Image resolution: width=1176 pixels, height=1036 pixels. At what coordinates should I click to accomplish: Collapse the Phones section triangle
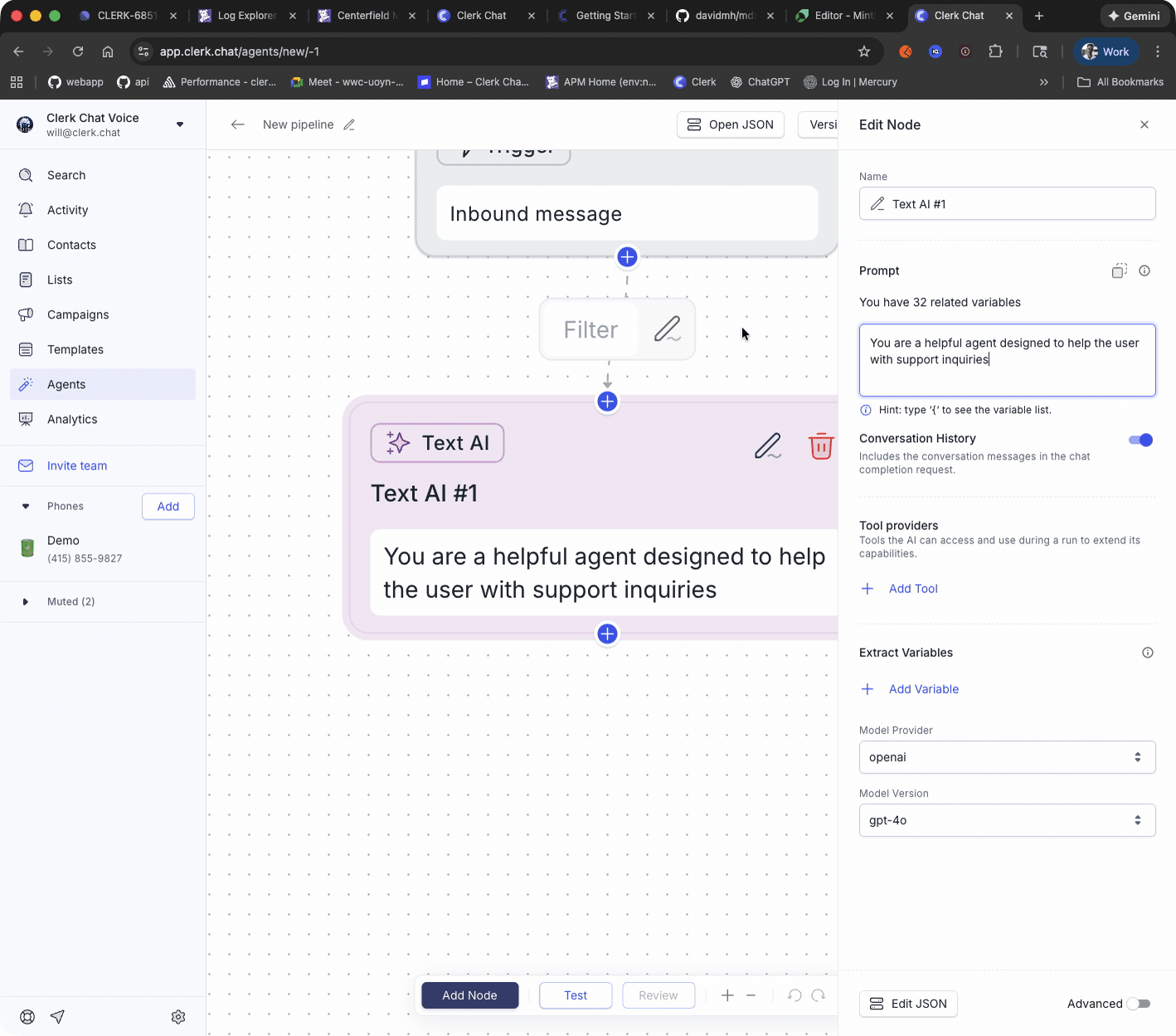coord(26,506)
